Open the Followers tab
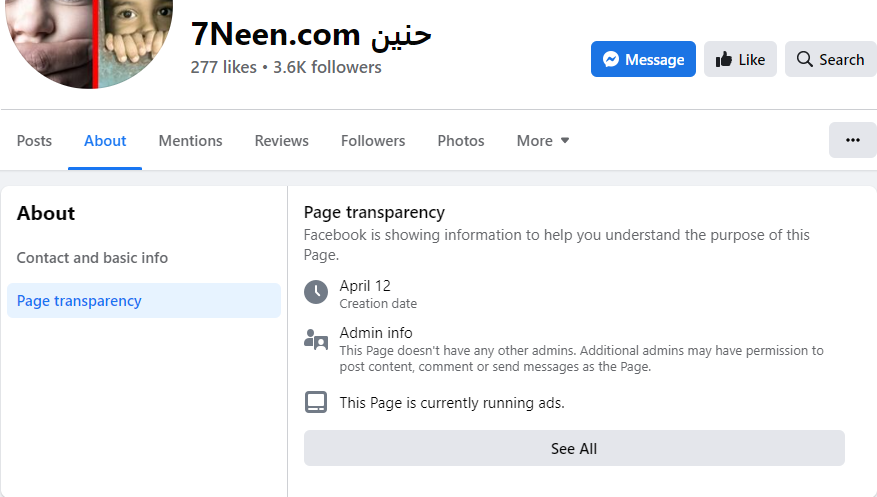Viewport: 877px width, 497px height. click(373, 141)
